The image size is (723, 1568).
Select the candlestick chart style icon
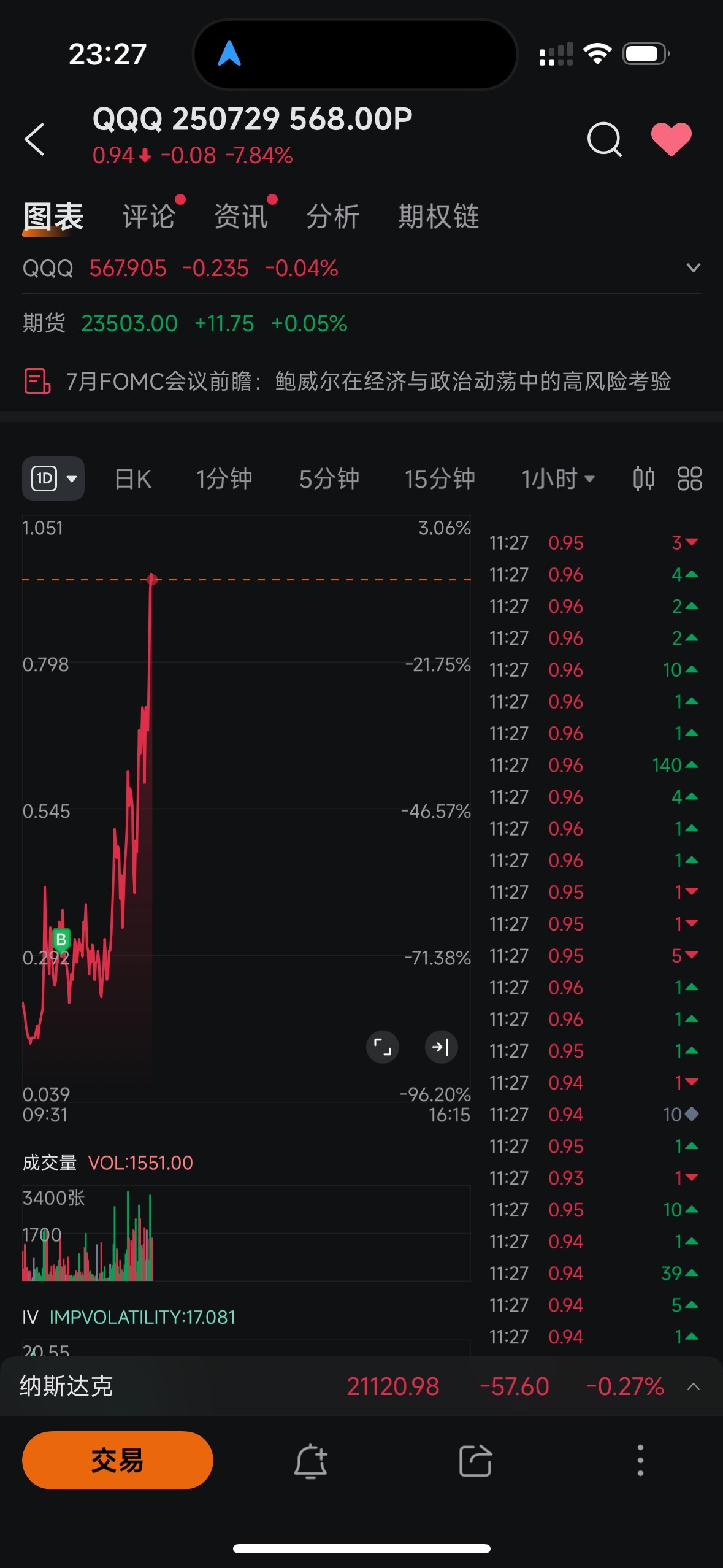pos(643,479)
